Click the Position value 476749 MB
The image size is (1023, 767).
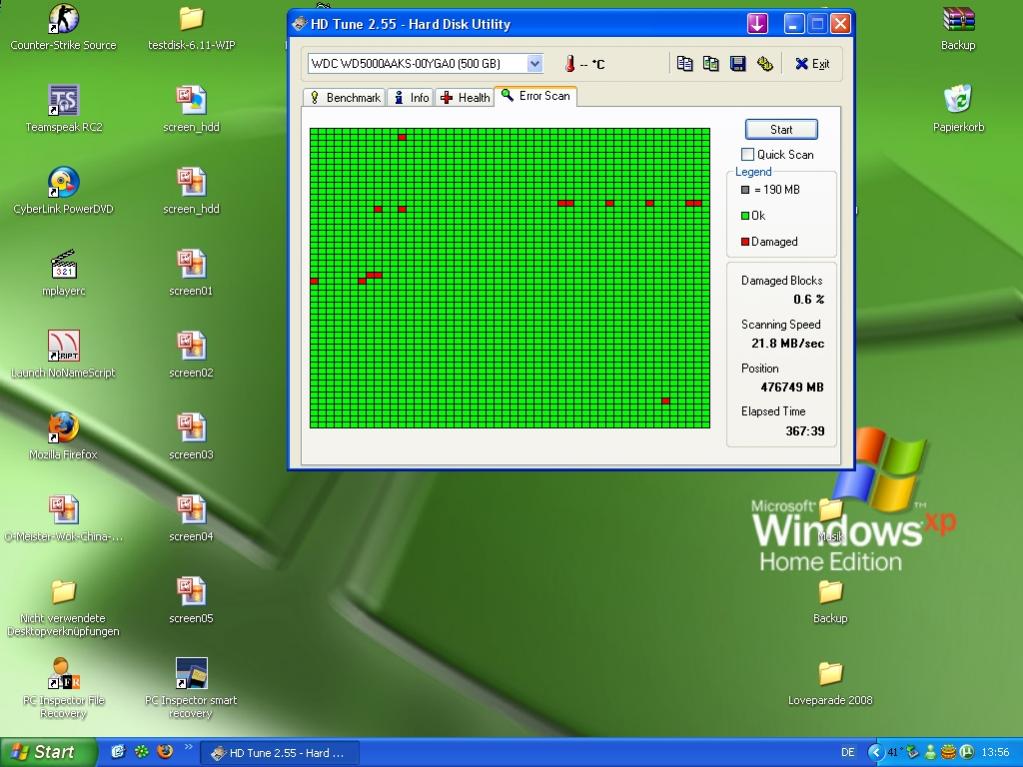coord(791,387)
